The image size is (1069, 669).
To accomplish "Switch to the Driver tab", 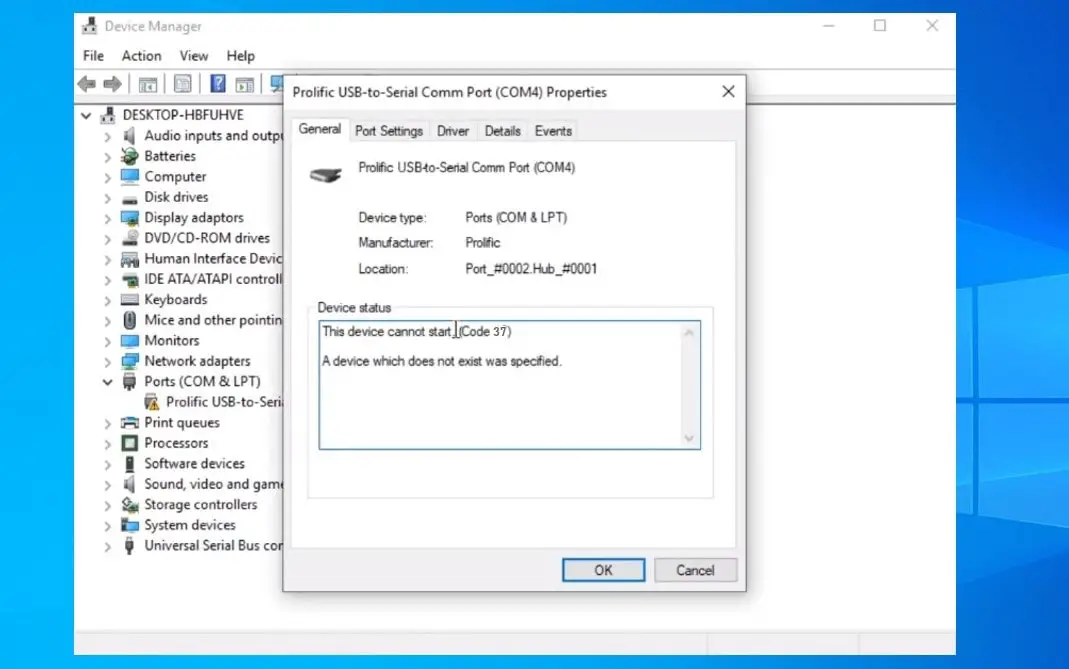I will point(453,131).
